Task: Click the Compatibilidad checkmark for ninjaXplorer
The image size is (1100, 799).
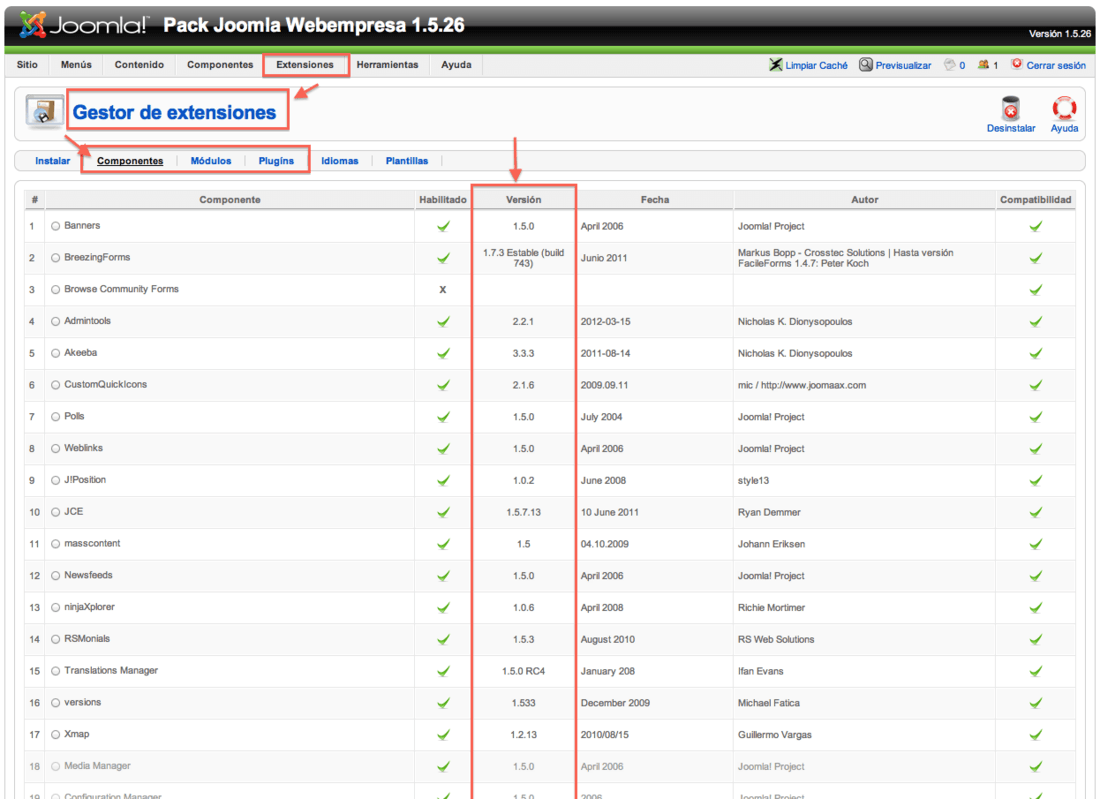Action: pyautogui.click(x=1035, y=607)
